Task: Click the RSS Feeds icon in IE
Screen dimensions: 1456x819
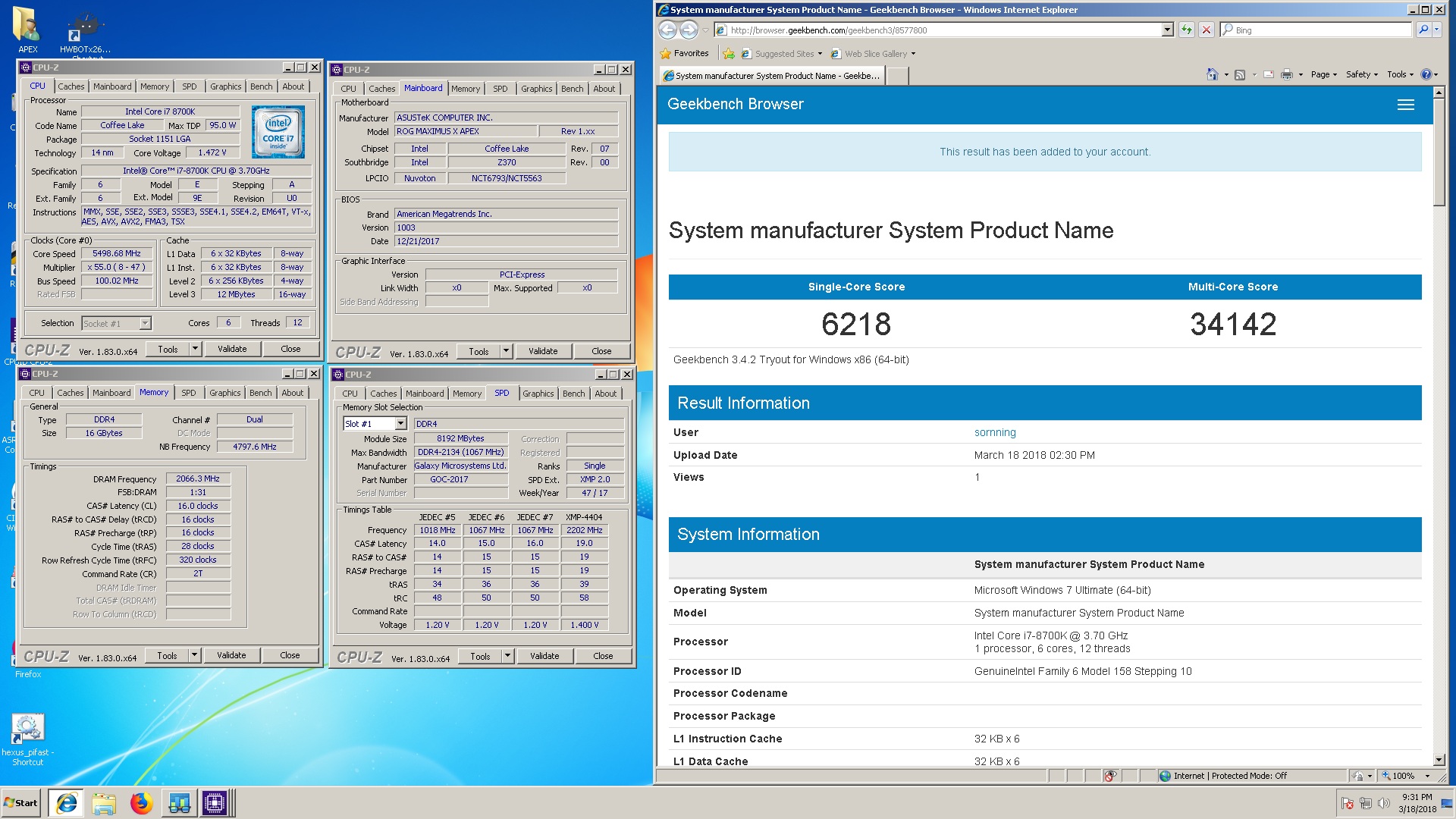Action: pos(1240,74)
